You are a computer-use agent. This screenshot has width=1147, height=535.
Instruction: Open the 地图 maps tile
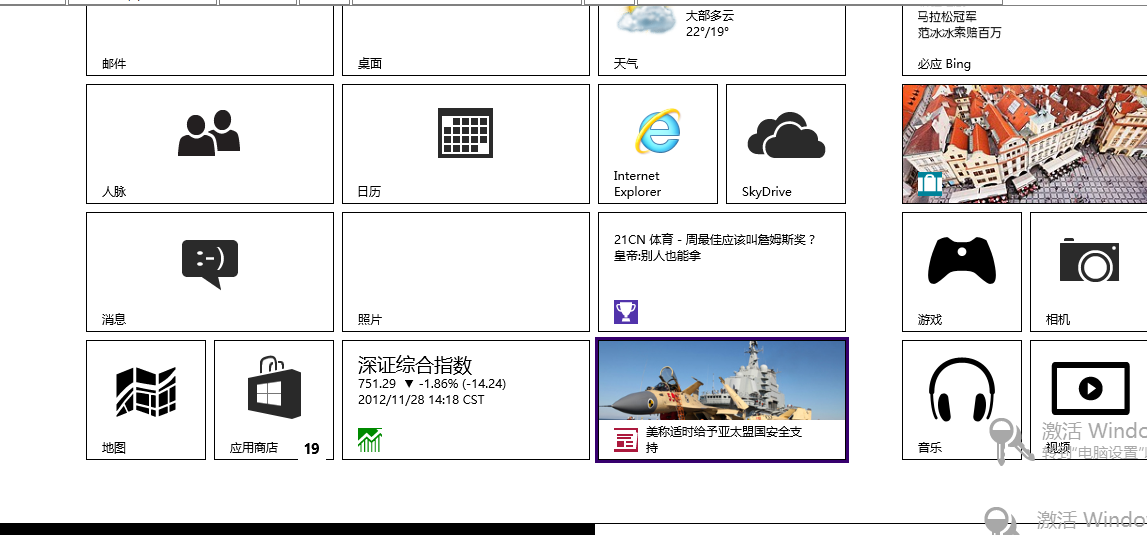(146, 400)
